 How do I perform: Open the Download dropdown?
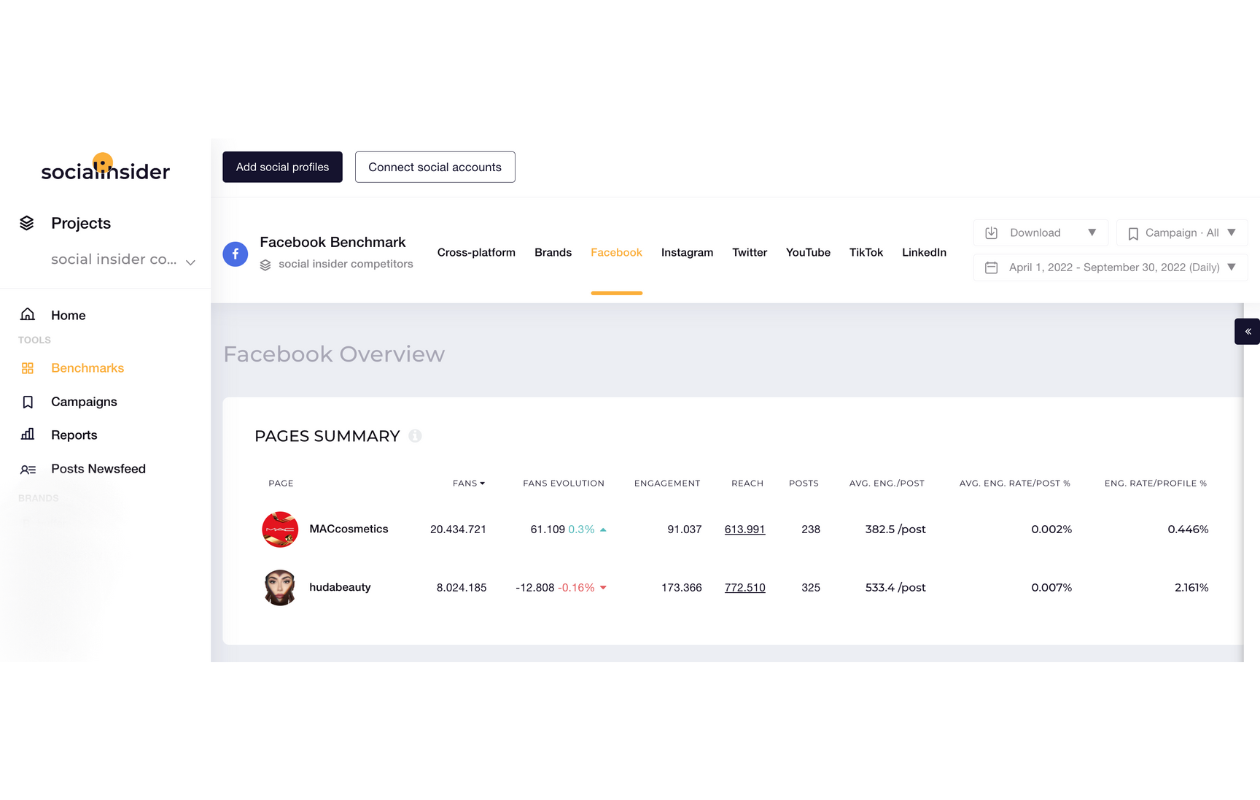(1040, 233)
